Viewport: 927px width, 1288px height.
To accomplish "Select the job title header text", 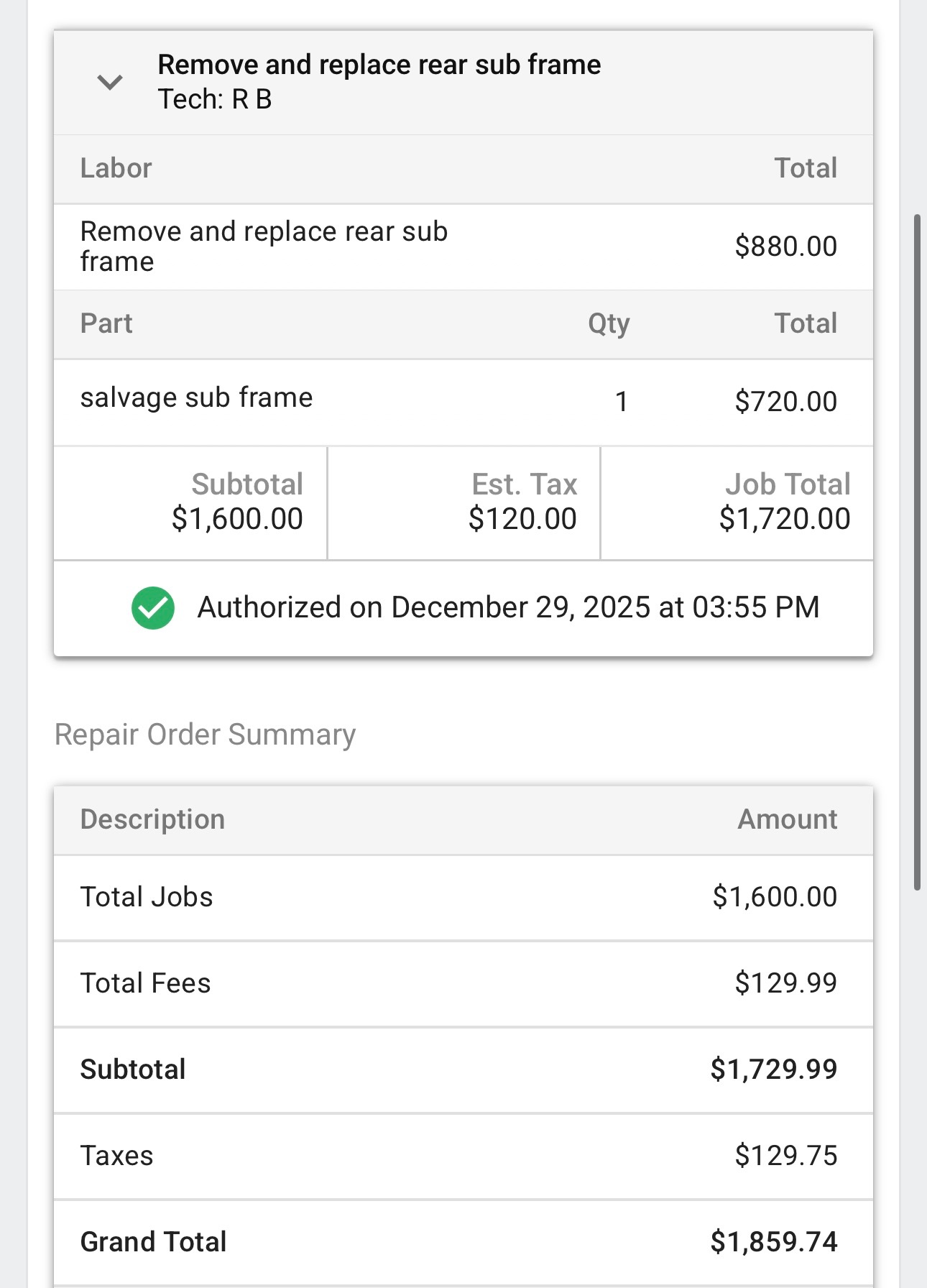I will click(379, 65).
